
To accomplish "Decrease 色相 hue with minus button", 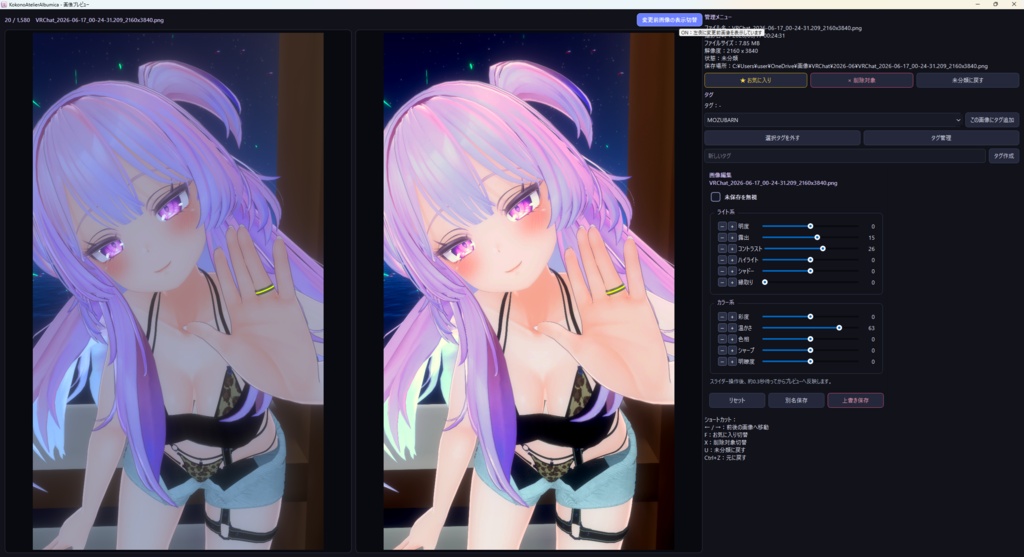I will [722, 339].
